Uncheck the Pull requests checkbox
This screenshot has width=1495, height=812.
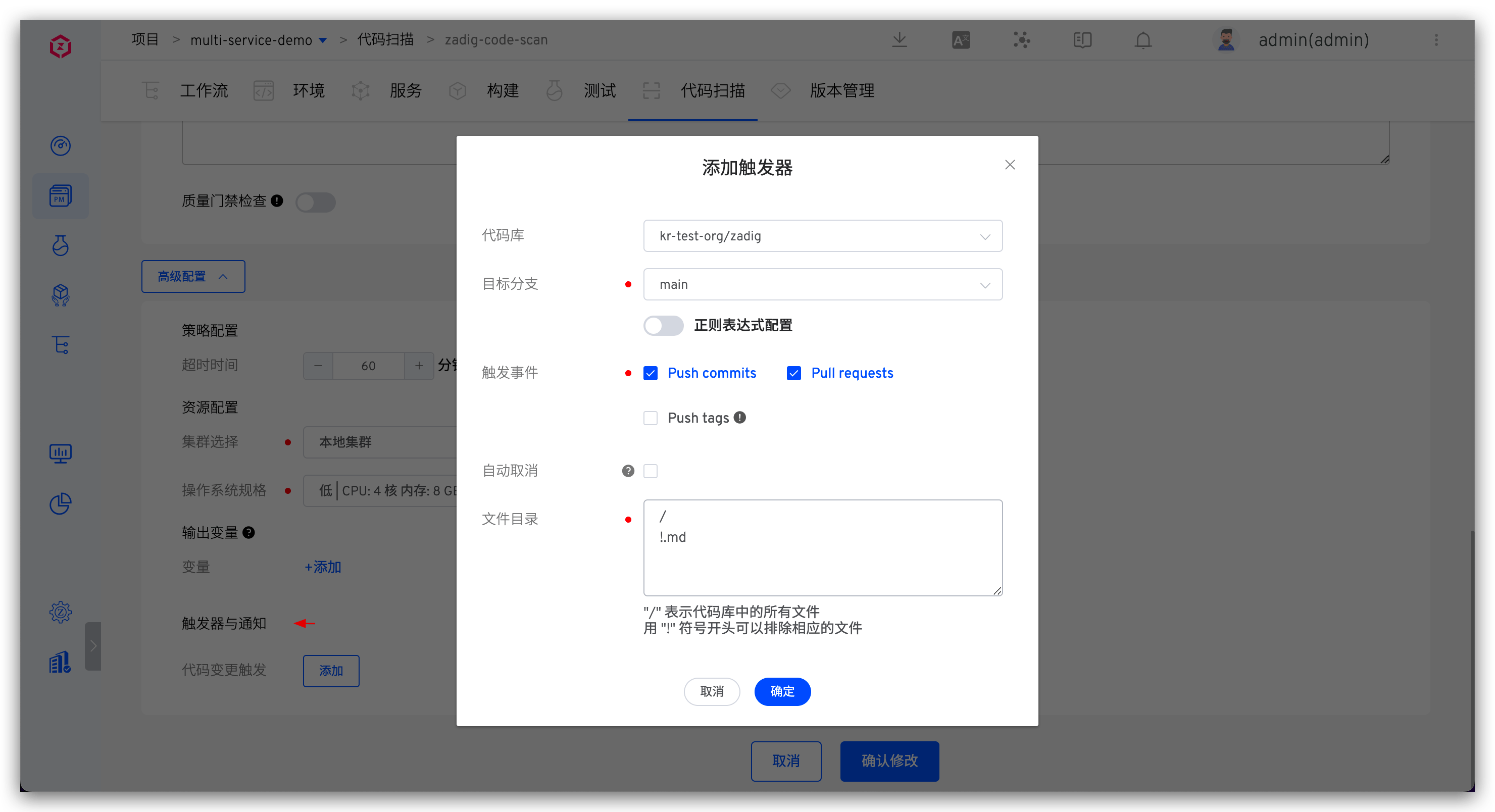pyautogui.click(x=793, y=373)
